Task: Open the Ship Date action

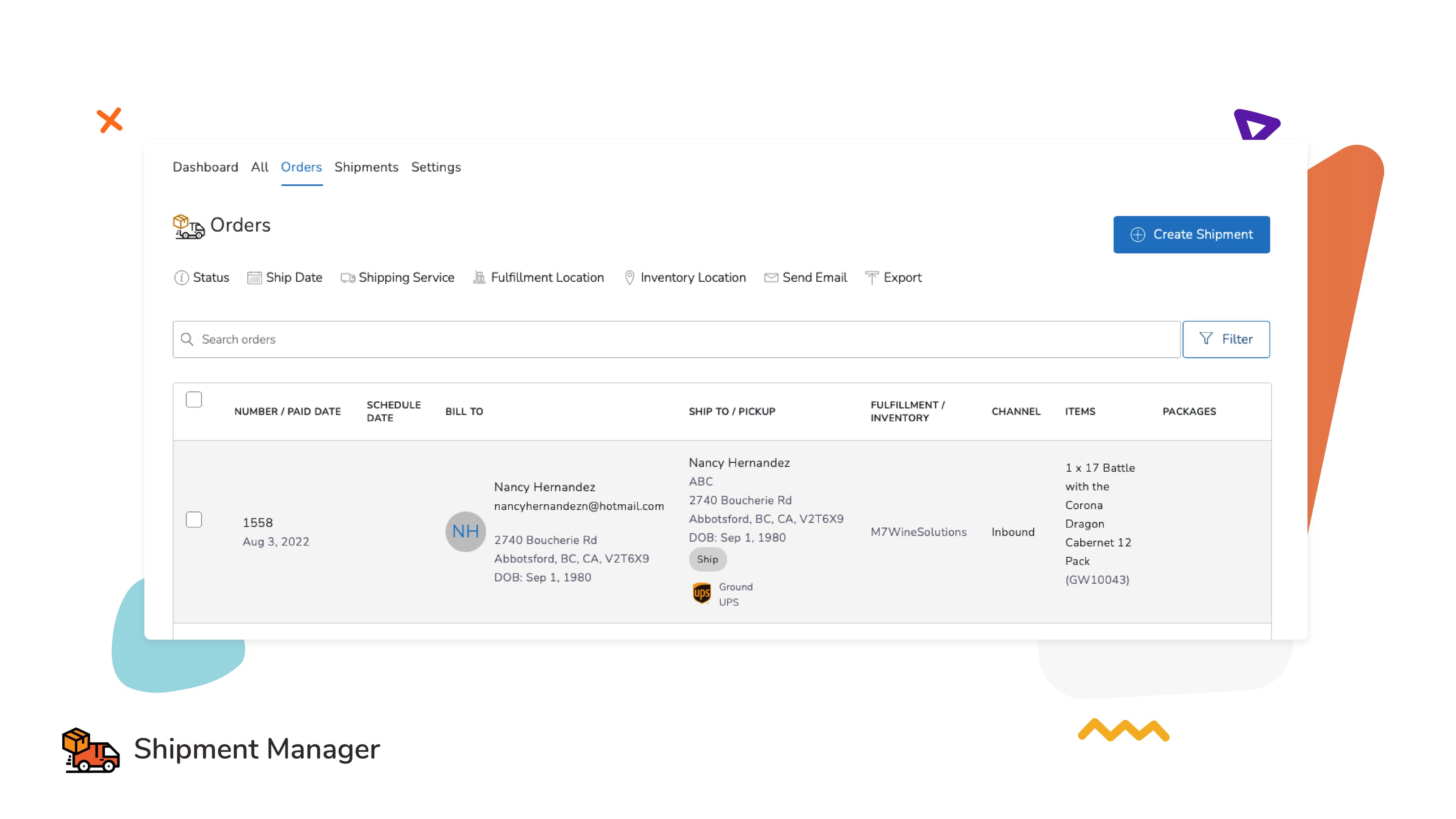Action: pyautogui.click(x=285, y=278)
